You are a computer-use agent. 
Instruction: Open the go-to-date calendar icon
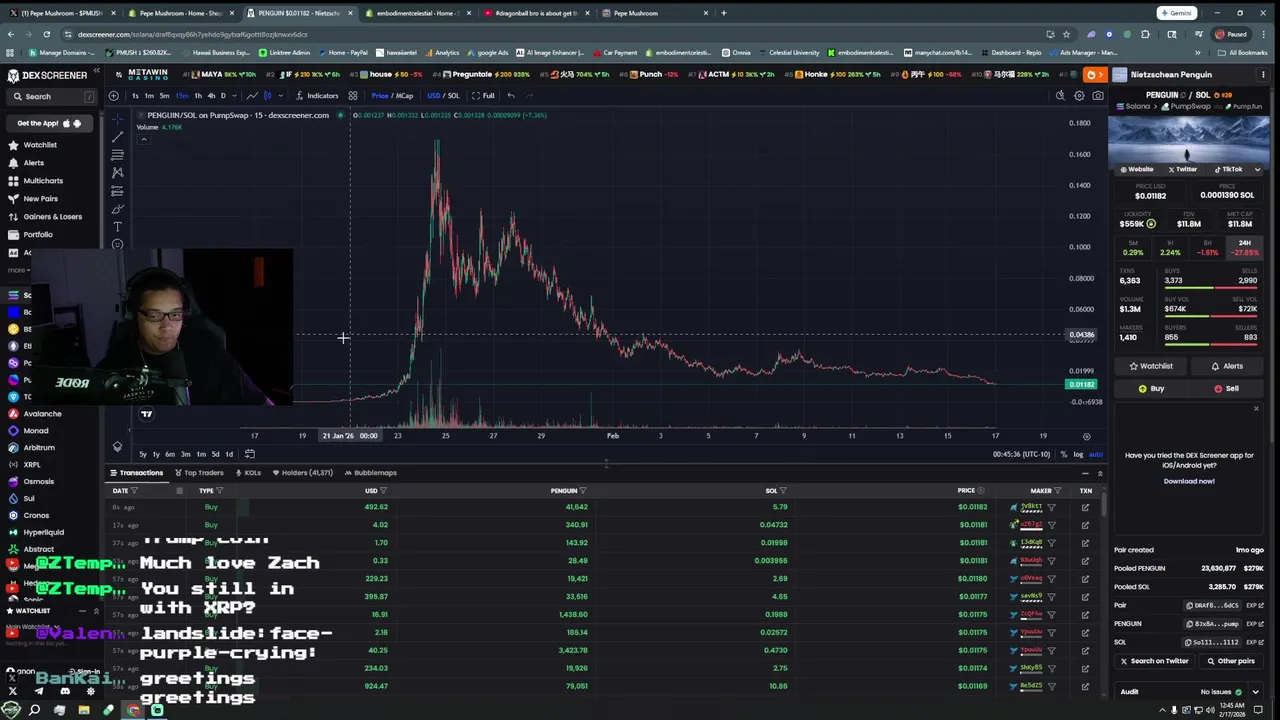(250, 454)
